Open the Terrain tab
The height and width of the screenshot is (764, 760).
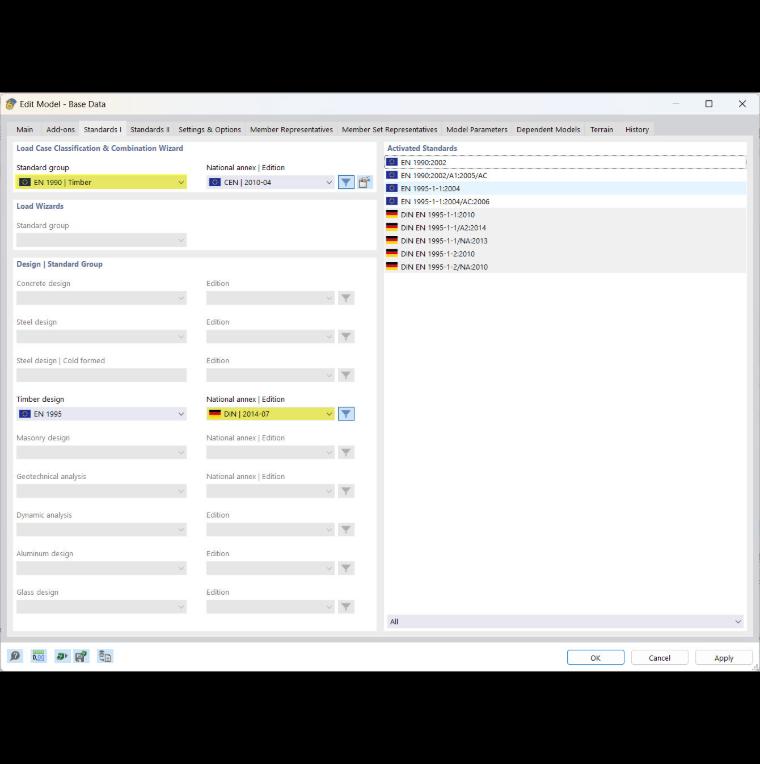coord(602,129)
